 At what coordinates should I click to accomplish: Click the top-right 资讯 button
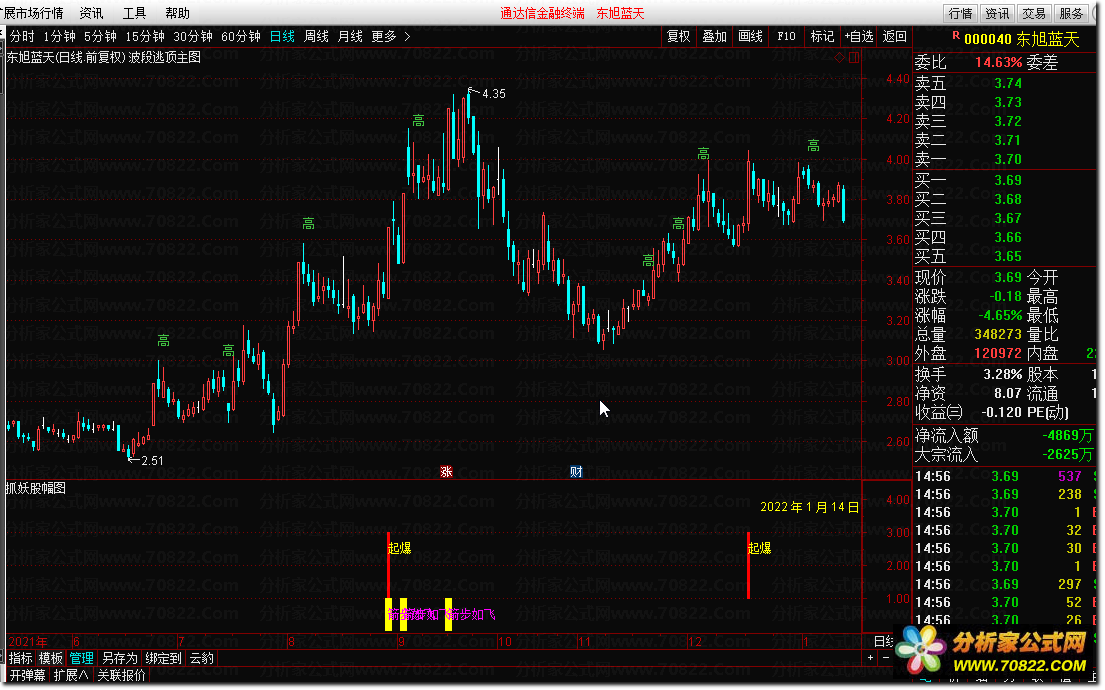[996, 13]
